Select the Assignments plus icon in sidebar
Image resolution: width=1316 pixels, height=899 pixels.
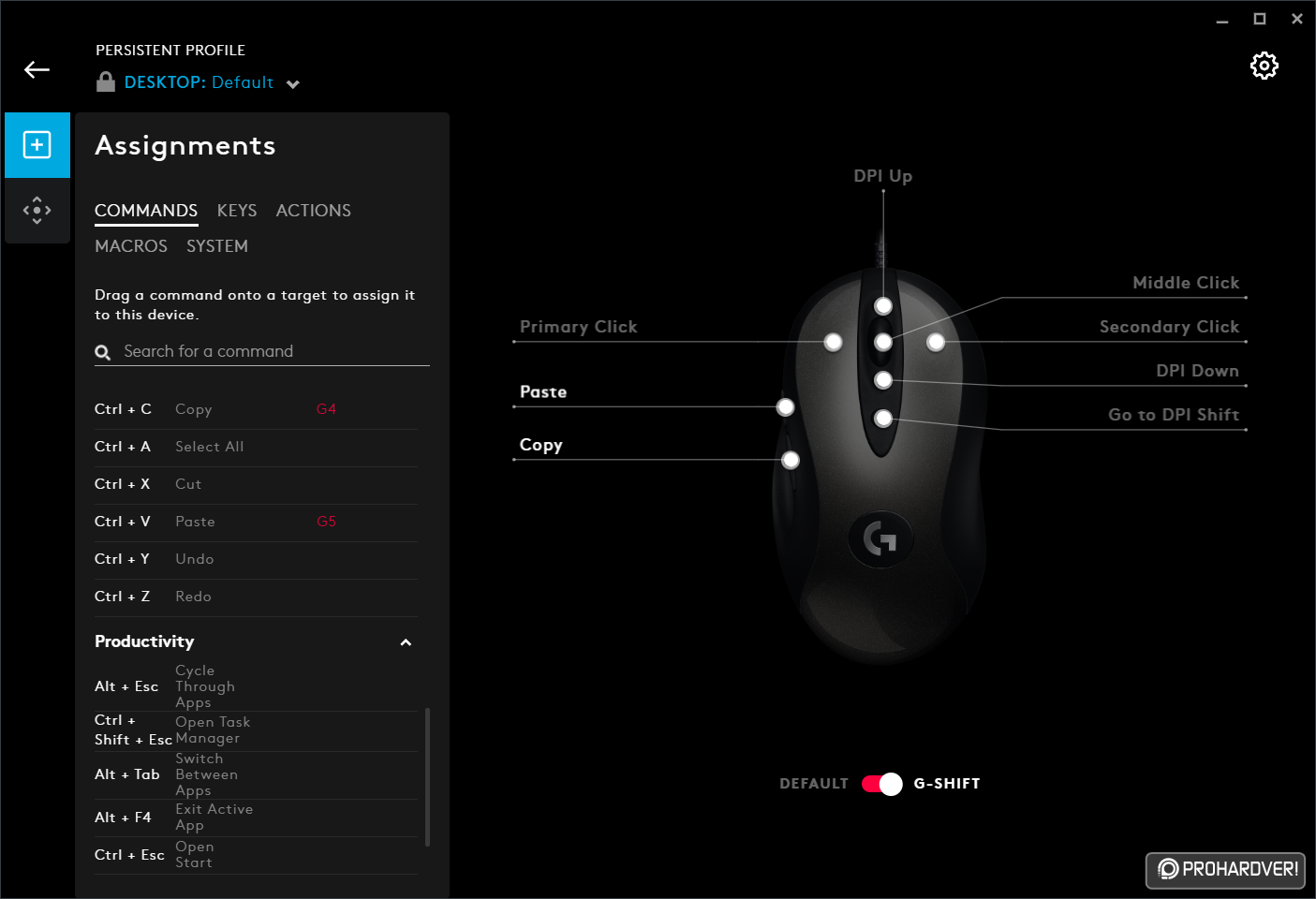(37, 145)
